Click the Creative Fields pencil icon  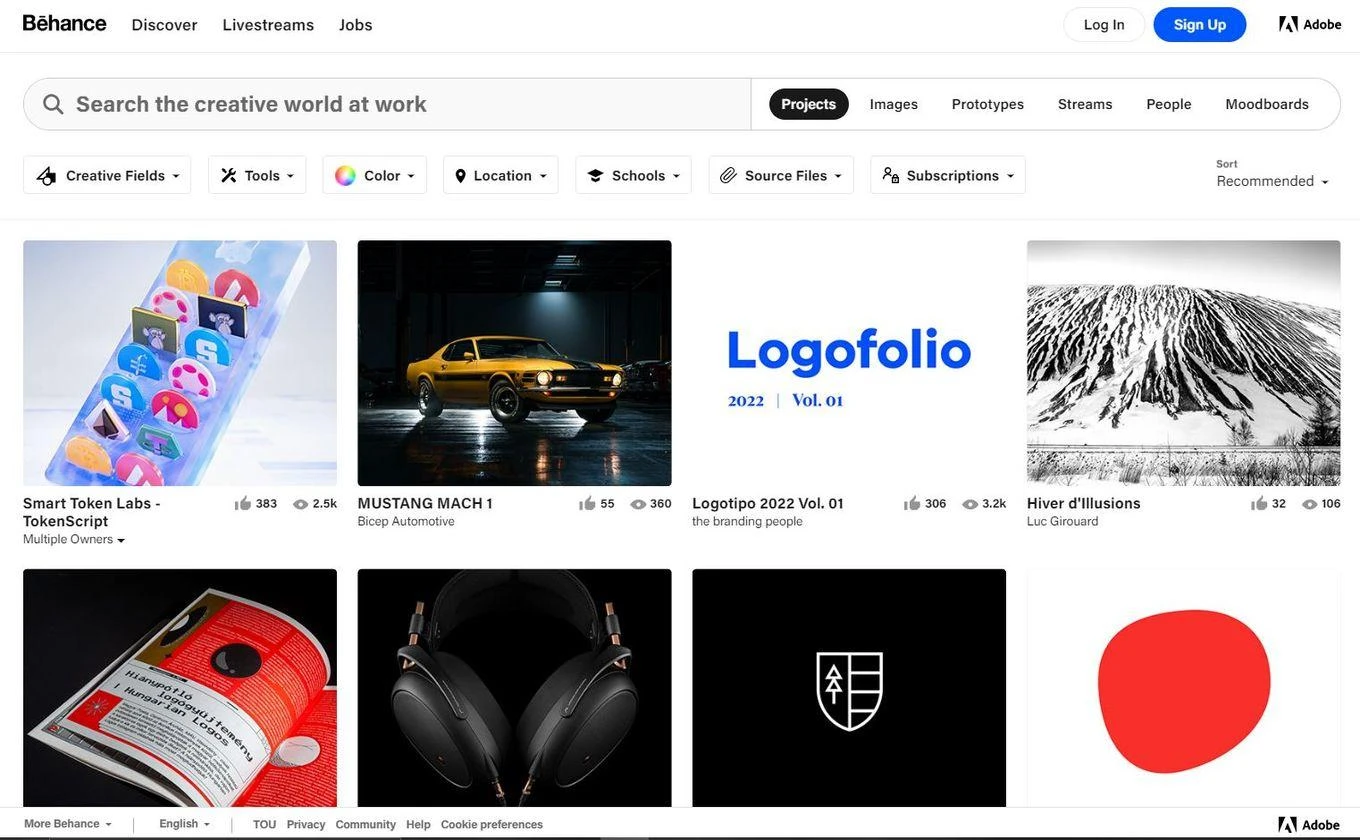click(46, 176)
